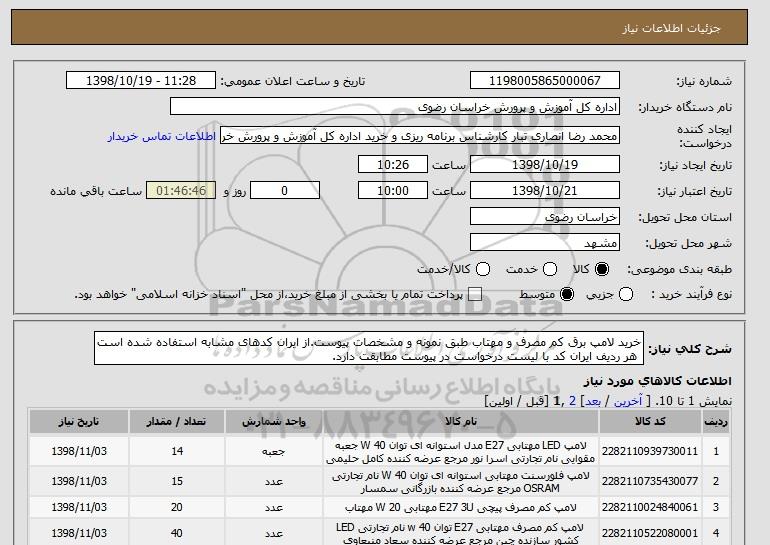Select the کالا/خدمت radio button
The width and height of the screenshot is (770, 545).
tap(483, 269)
